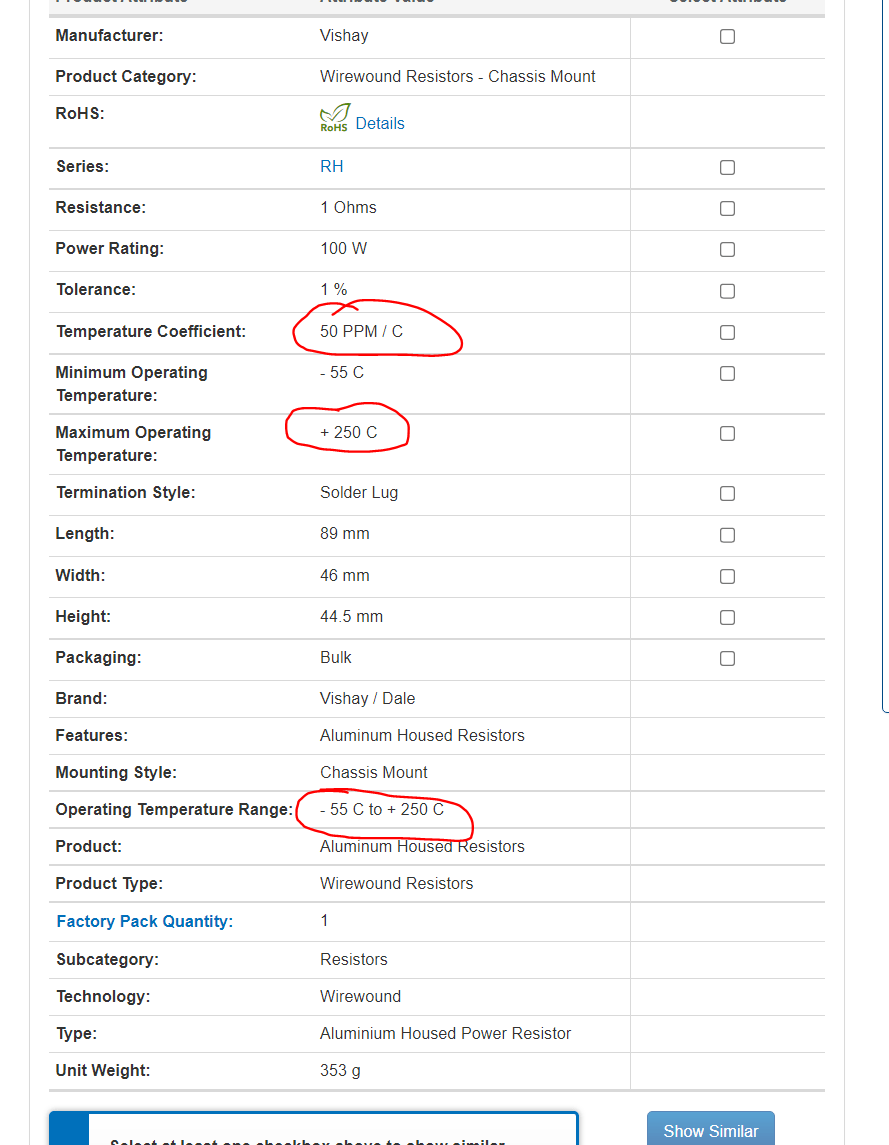889x1145 pixels.
Task: Check the Width 46 mm checkbox
Action: pos(727,576)
